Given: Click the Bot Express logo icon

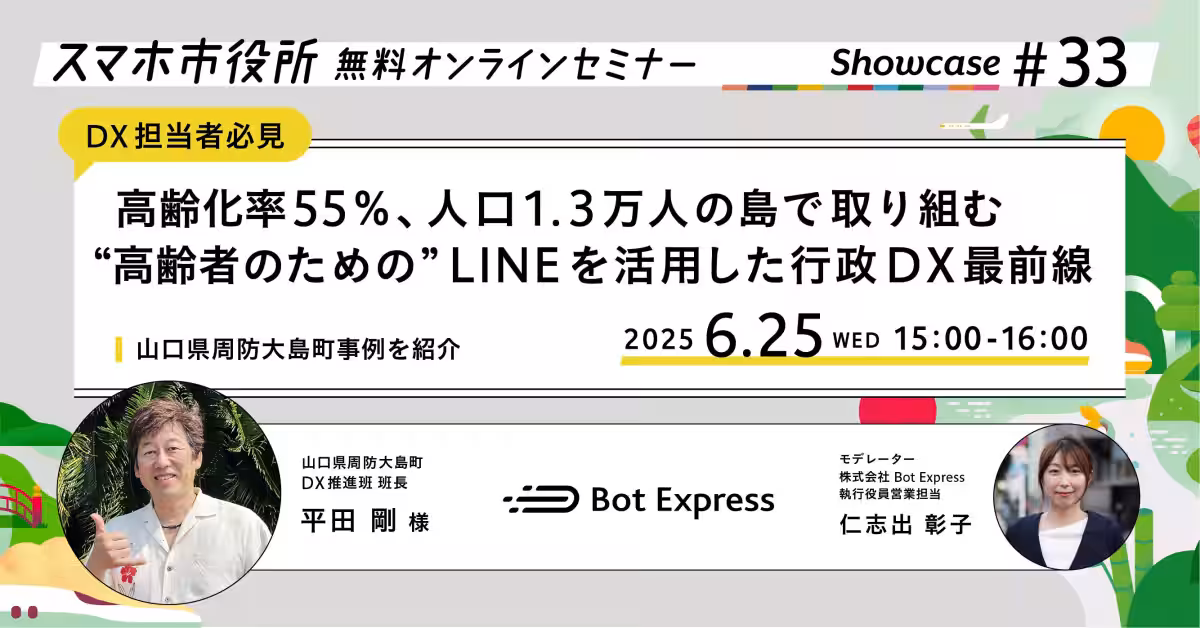Looking at the screenshot, I should [541, 499].
